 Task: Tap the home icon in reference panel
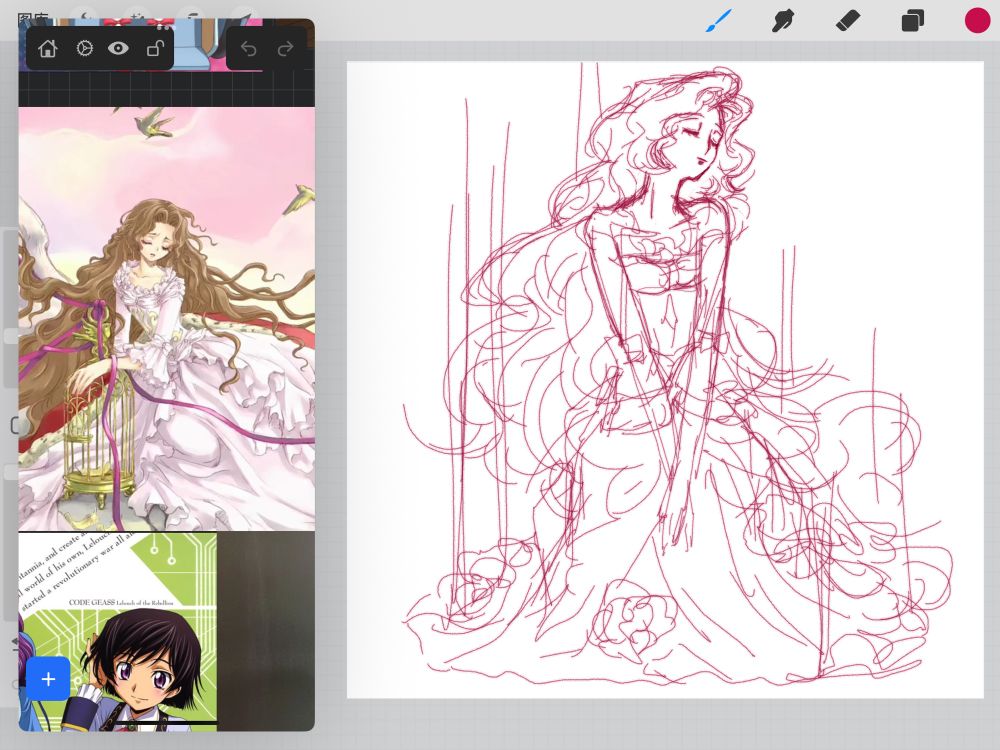(48, 48)
